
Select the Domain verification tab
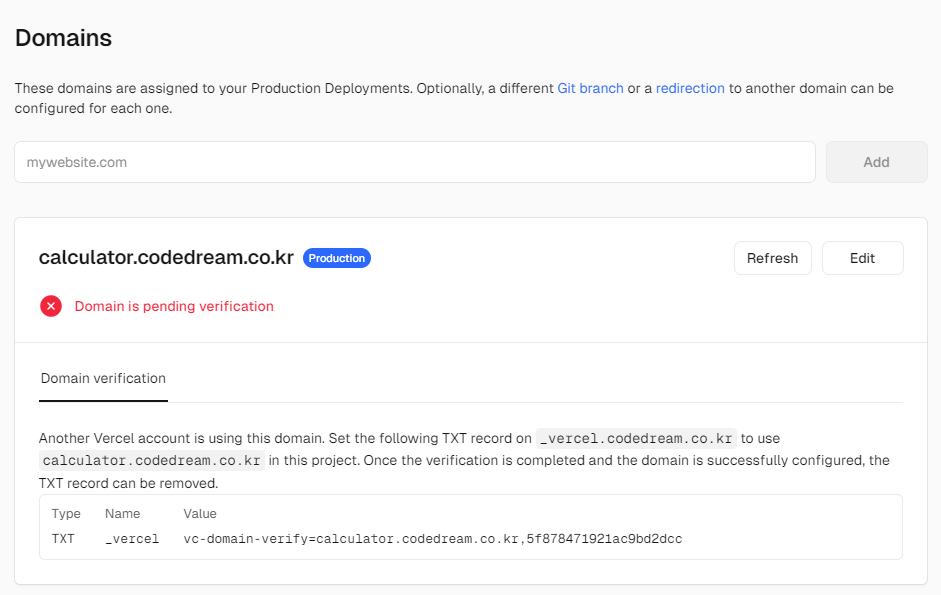(103, 378)
